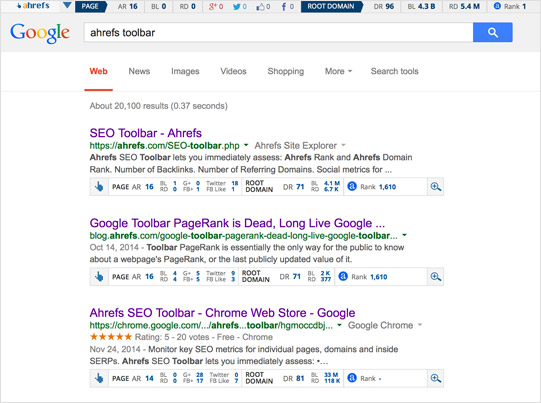Click the Ahrefs logo in the top toolbar
Screen dimensions: 541x403
[33, 6]
